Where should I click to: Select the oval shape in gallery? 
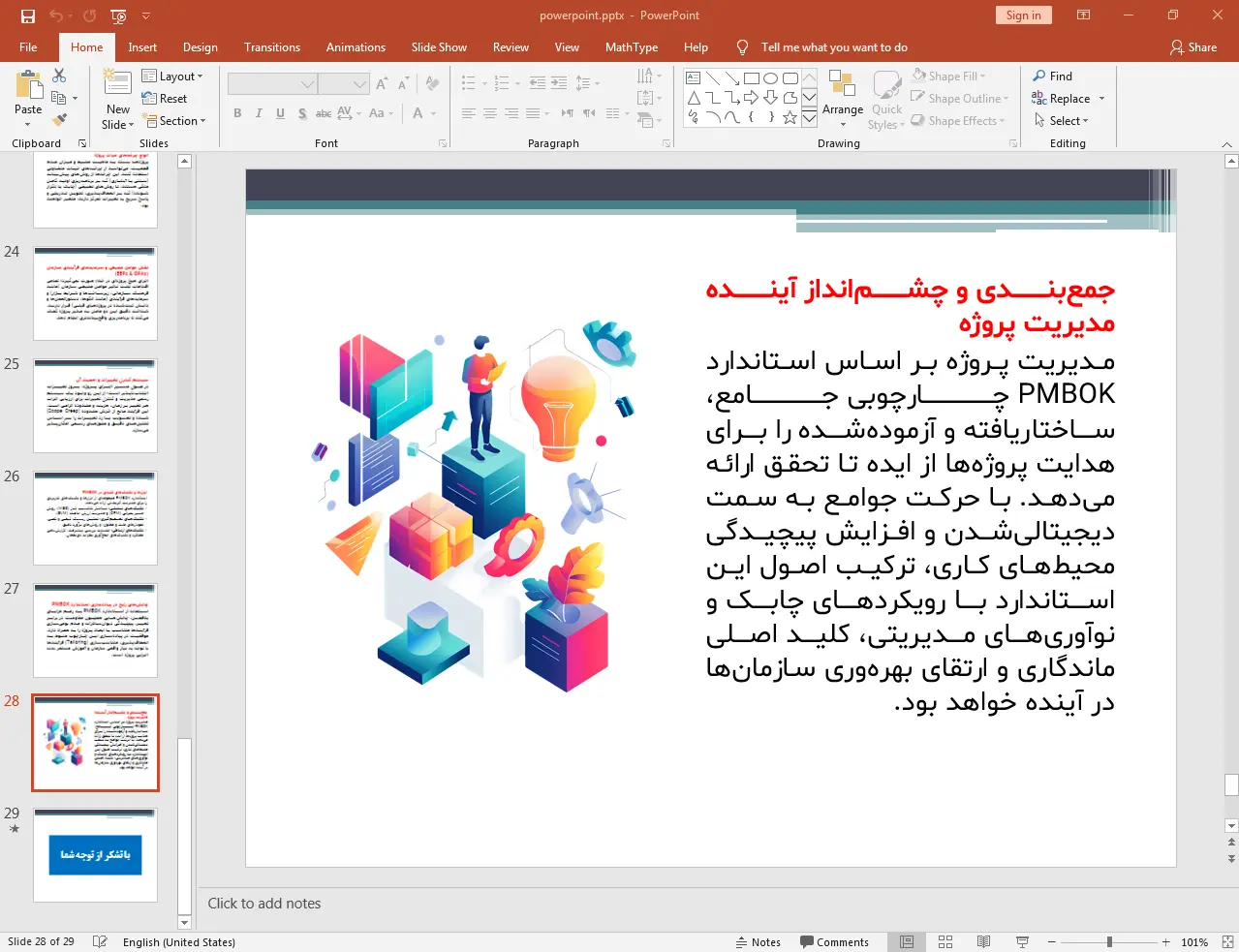pos(770,78)
